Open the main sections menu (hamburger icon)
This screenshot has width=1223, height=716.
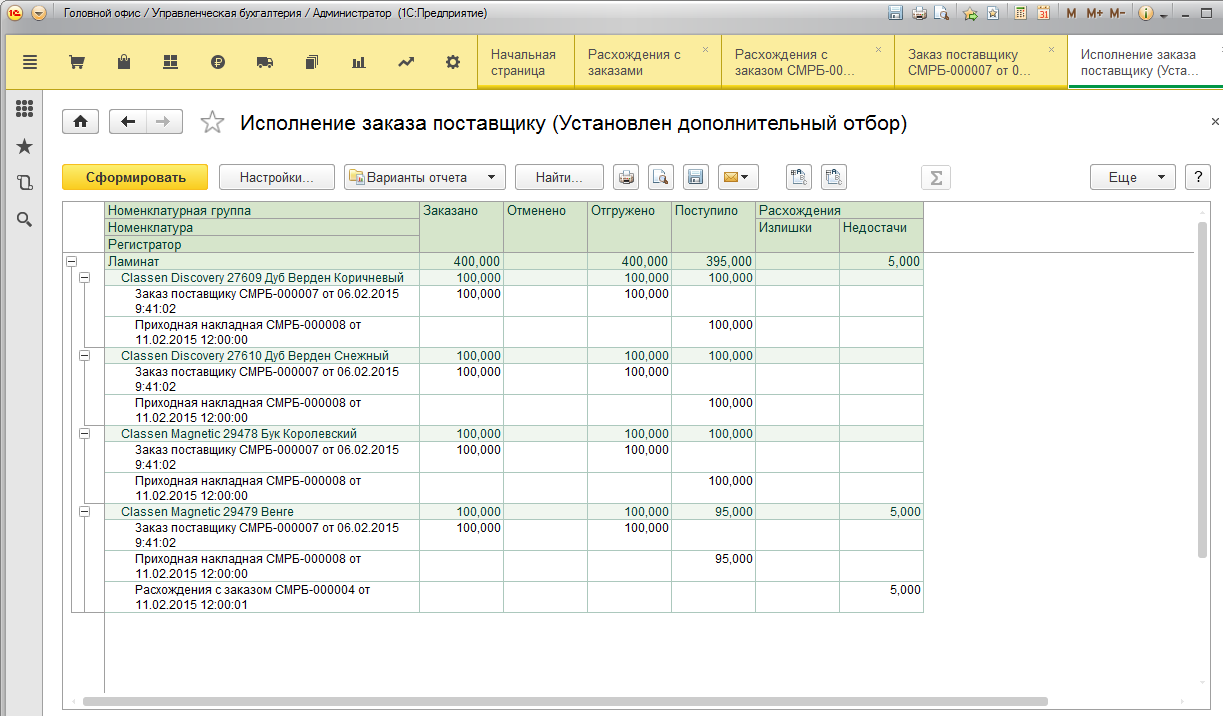click(x=29, y=62)
